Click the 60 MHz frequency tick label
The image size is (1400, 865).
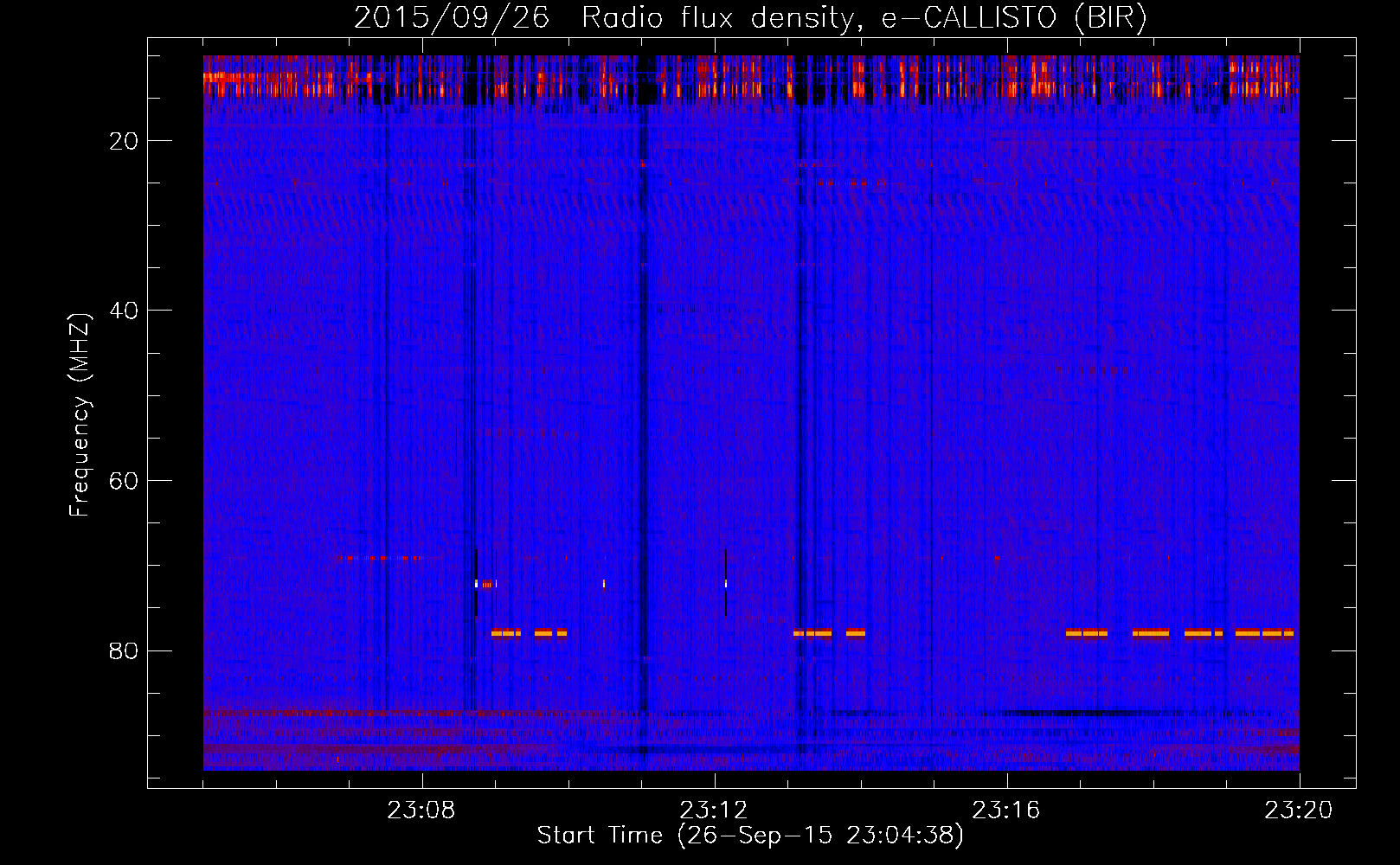(x=125, y=481)
